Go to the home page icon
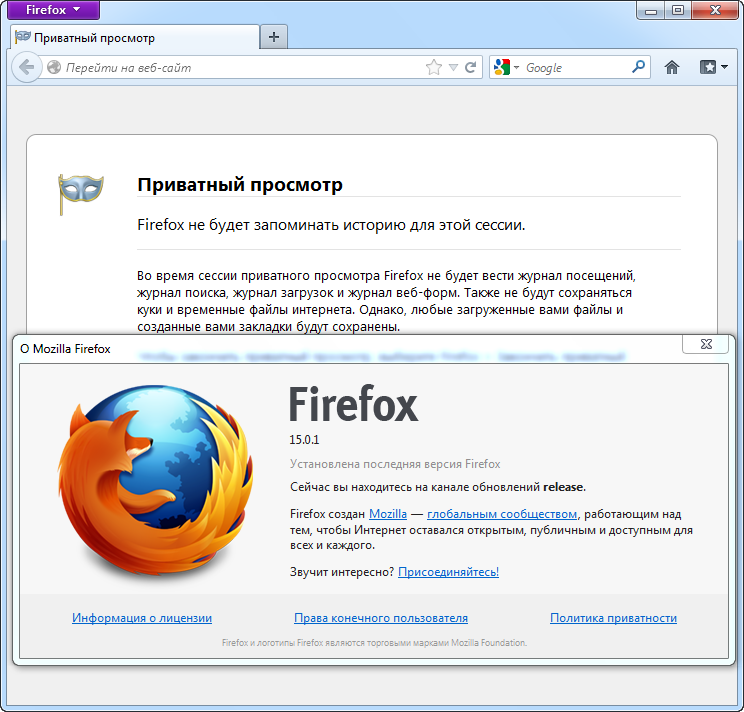Viewport: 744px width, 712px height. (671, 67)
